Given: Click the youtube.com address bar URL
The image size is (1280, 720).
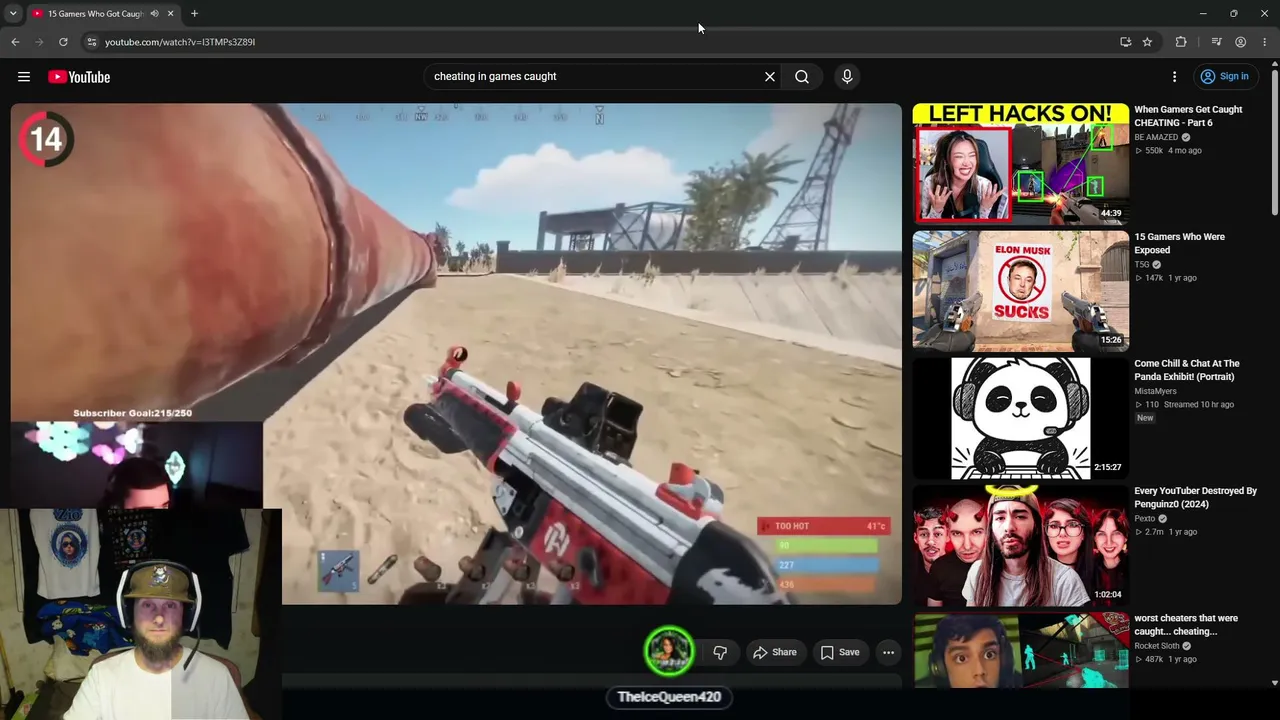Looking at the screenshot, I should pos(180,42).
